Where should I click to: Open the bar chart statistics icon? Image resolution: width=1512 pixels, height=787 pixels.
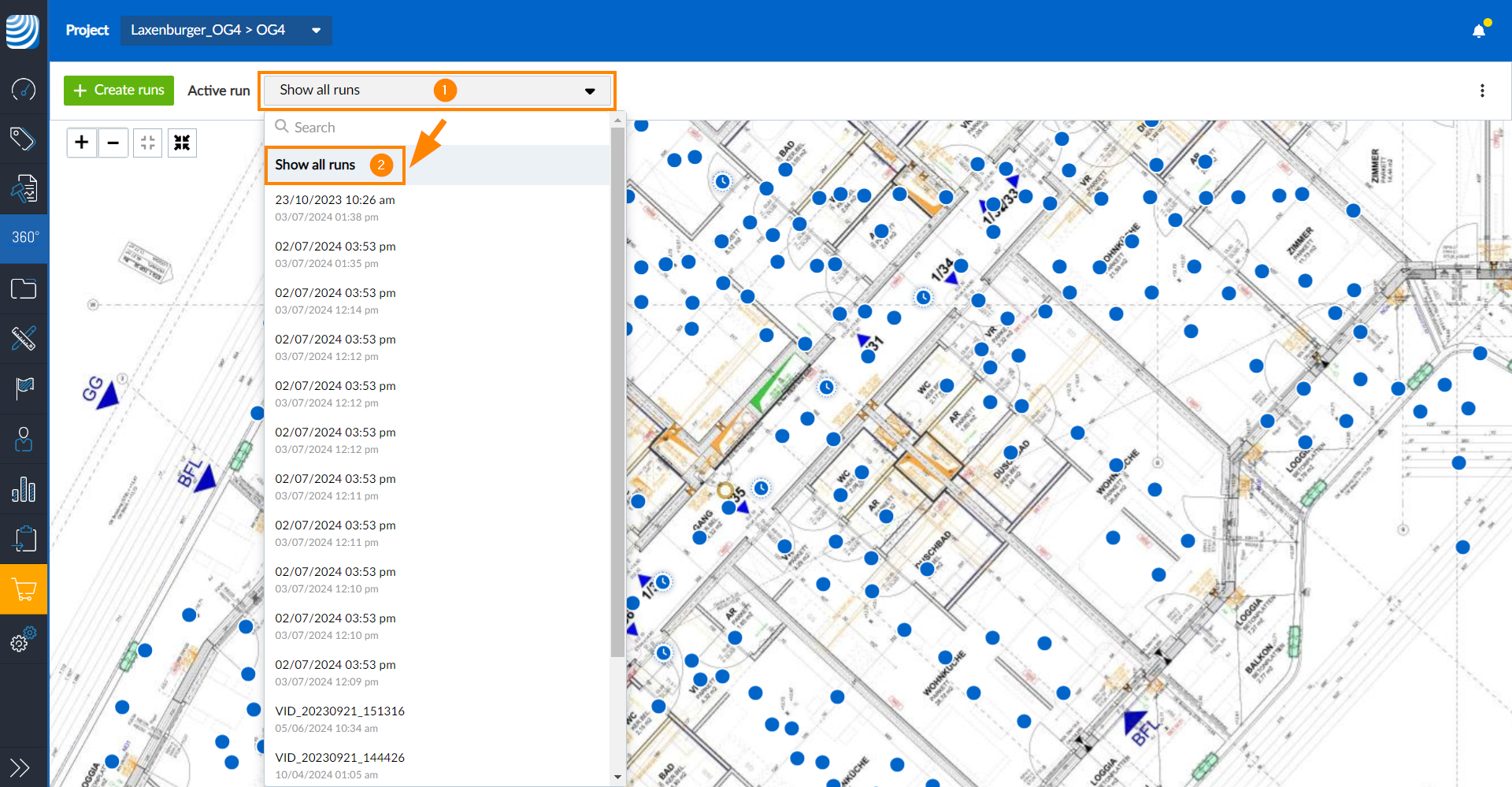(x=24, y=489)
